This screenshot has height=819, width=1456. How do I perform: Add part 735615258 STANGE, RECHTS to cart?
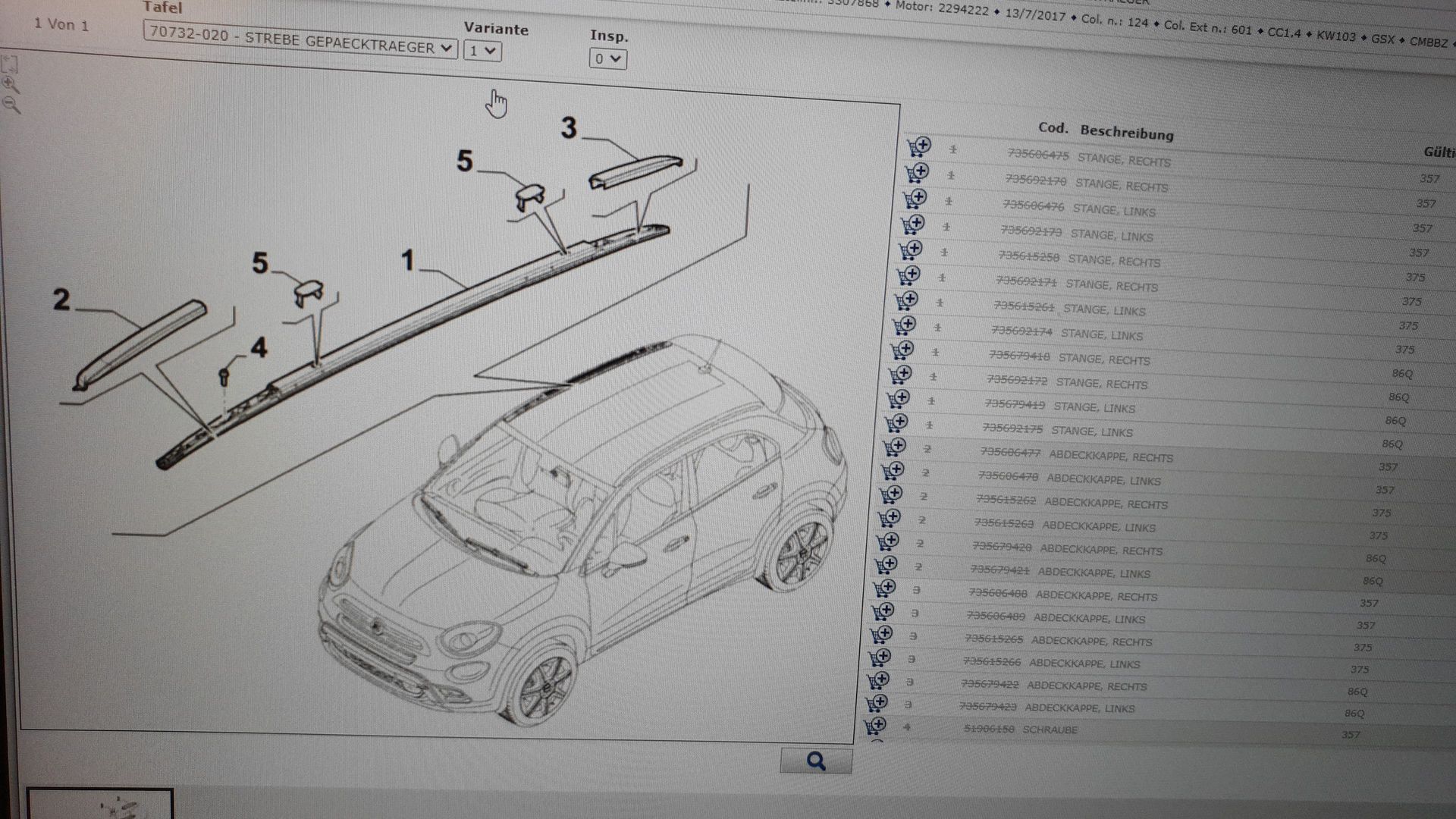click(x=910, y=249)
